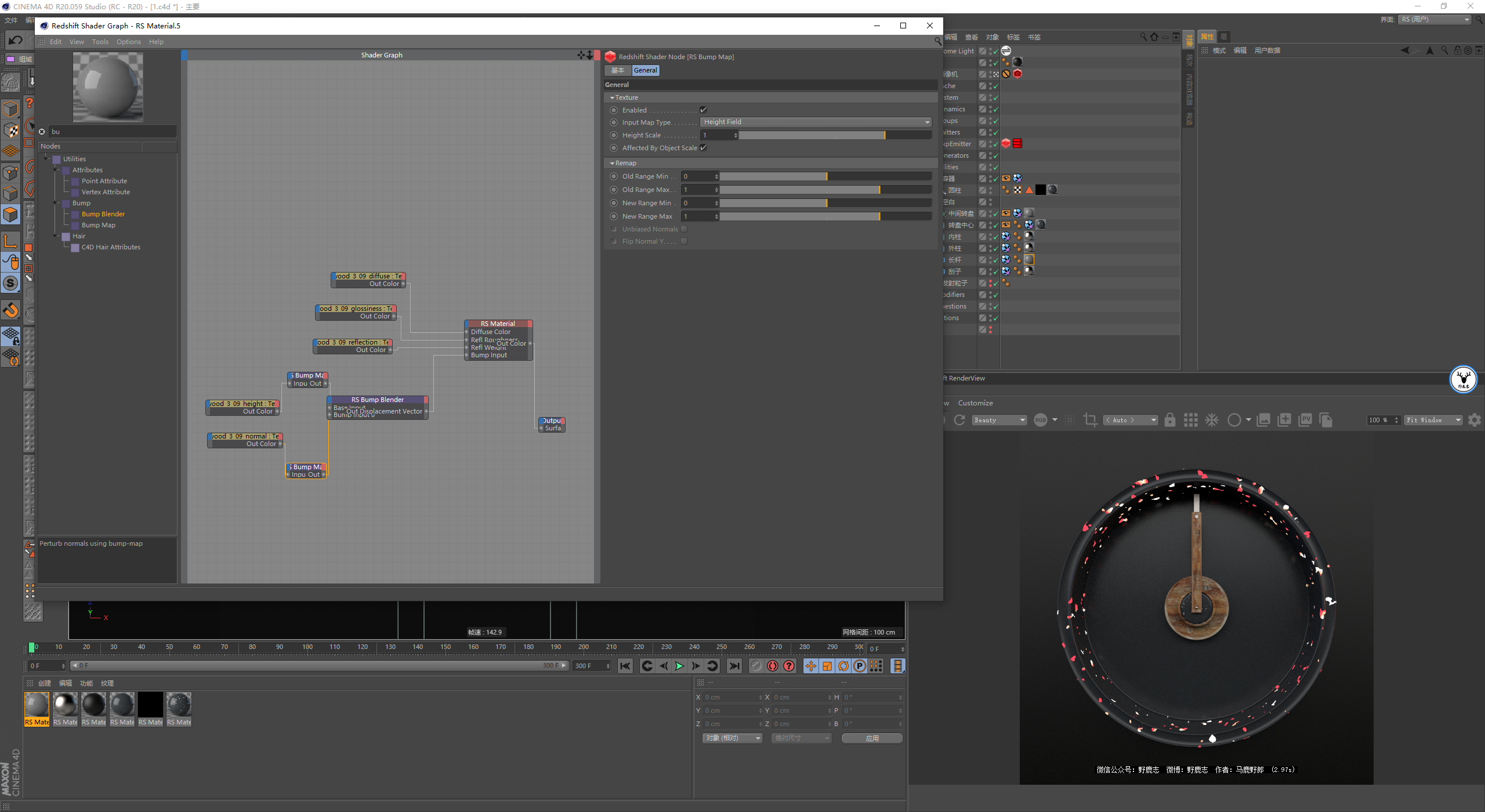
Task: Open the View menu in Shader Graph
Action: click(x=77, y=42)
